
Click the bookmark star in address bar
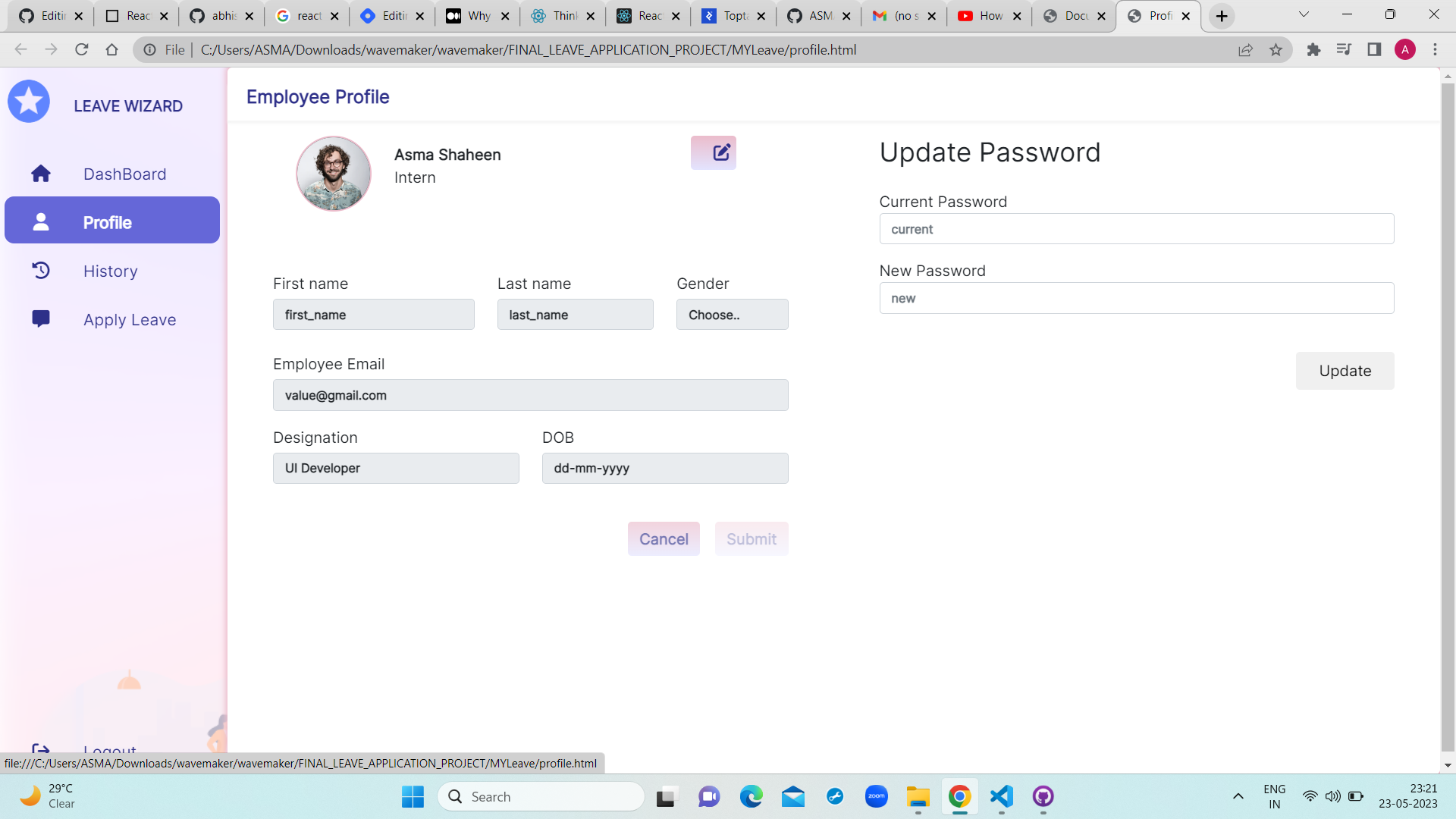[1276, 49]
